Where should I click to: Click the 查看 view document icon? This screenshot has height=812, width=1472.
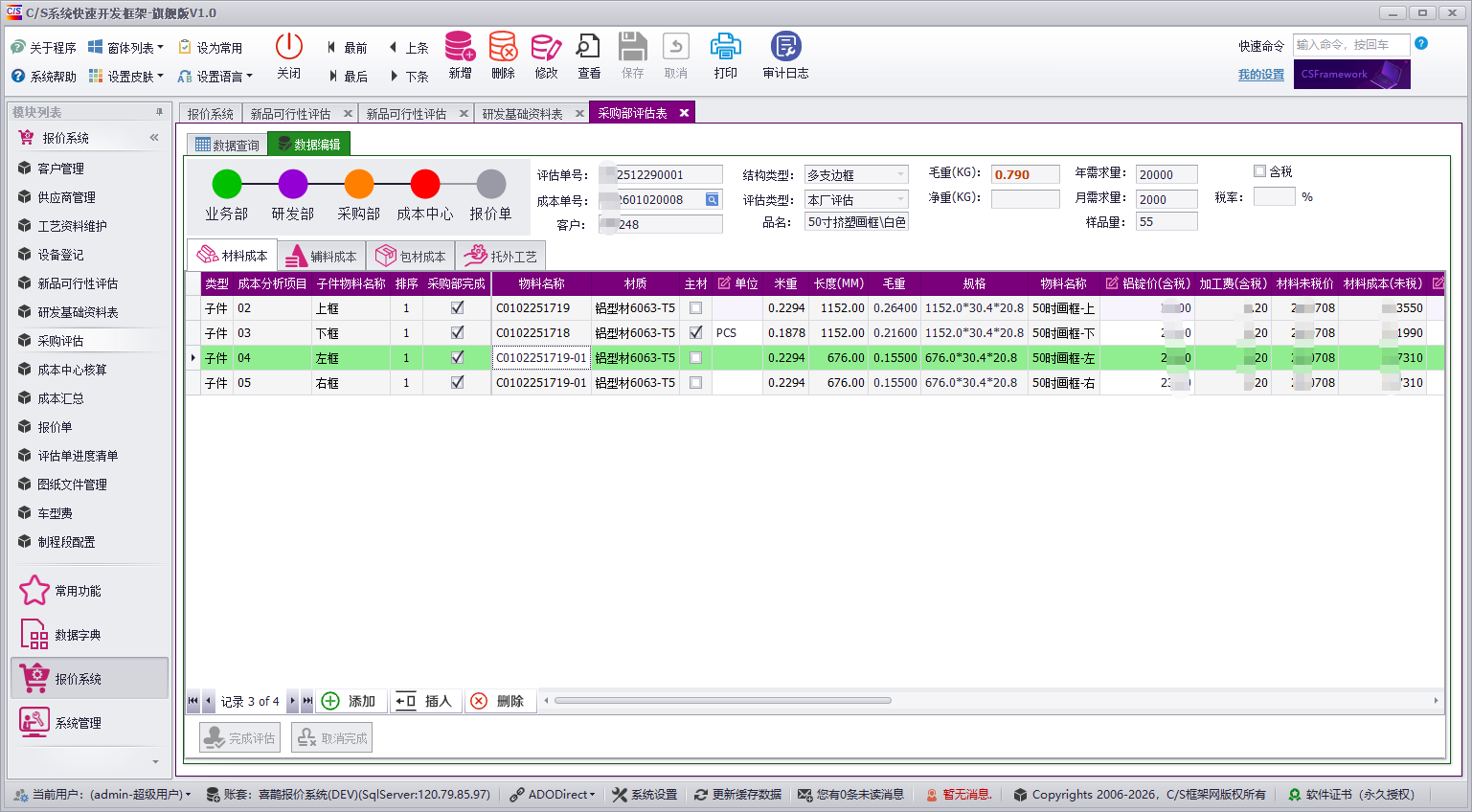[588, 46]
